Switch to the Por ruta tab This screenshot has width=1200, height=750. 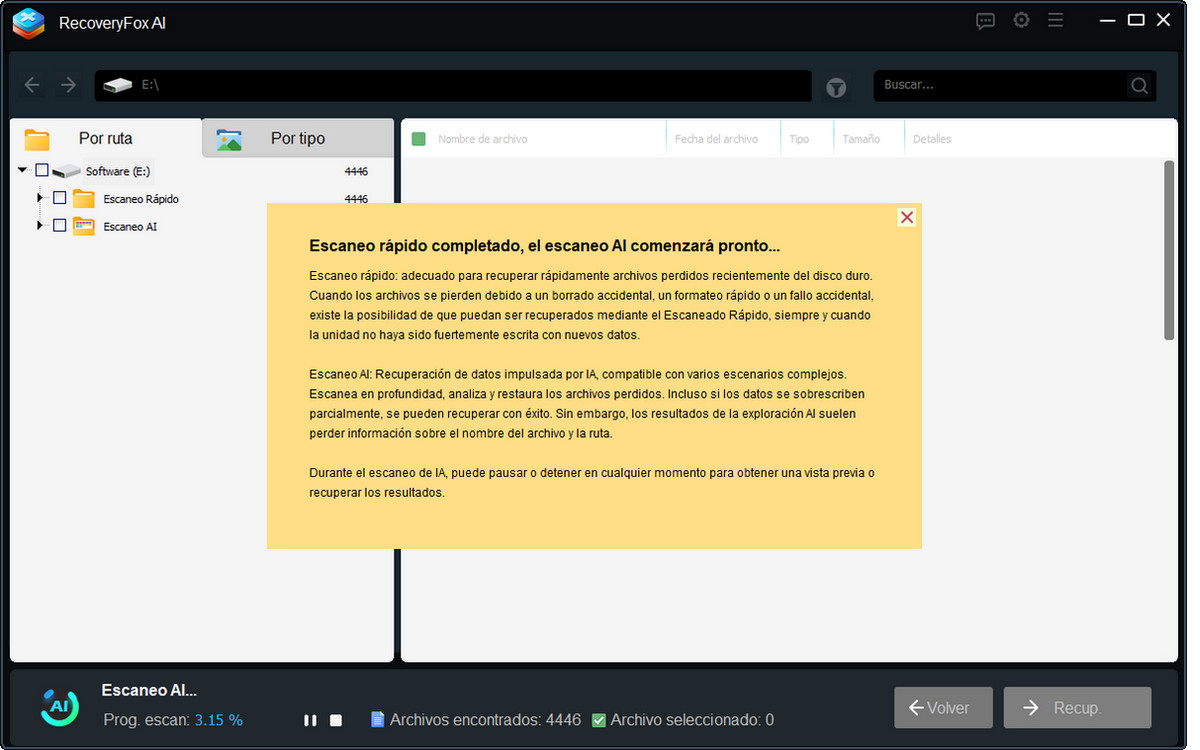click(103, 138)
